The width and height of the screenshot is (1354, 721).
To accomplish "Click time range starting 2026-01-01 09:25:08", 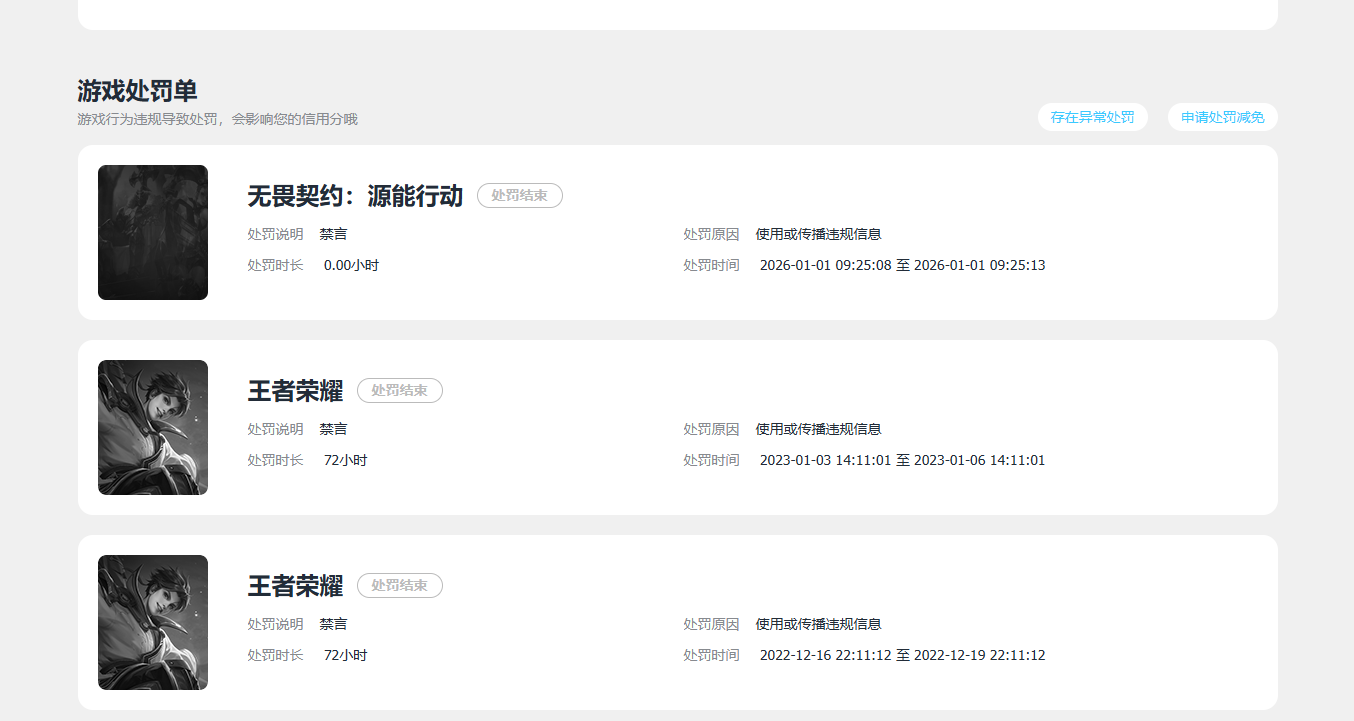I will coord(903,265).
